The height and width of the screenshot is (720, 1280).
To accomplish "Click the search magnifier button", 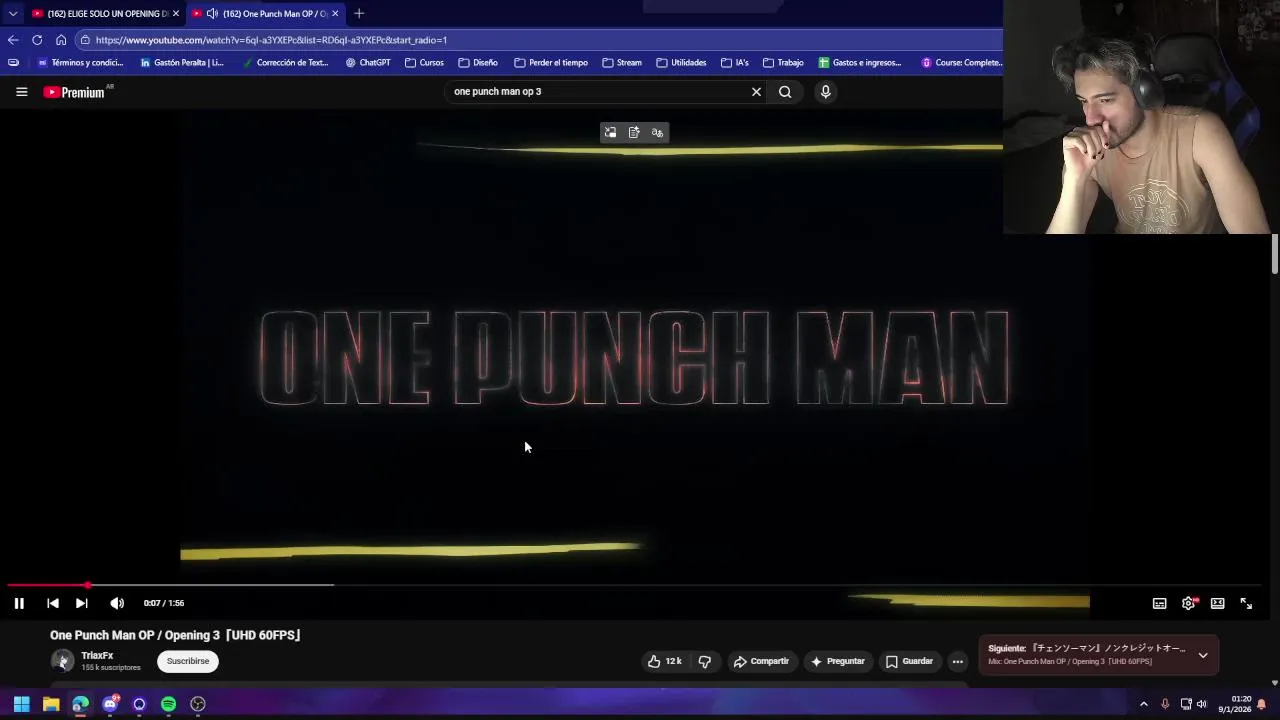I will pos(785,92).
